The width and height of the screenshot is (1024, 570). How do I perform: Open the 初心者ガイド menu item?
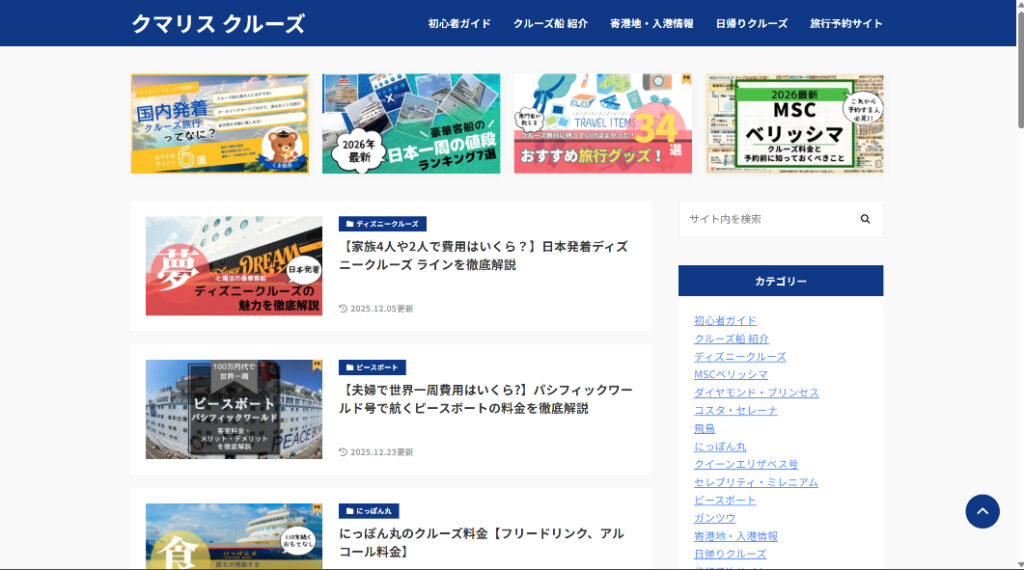[x=459, y=24]
